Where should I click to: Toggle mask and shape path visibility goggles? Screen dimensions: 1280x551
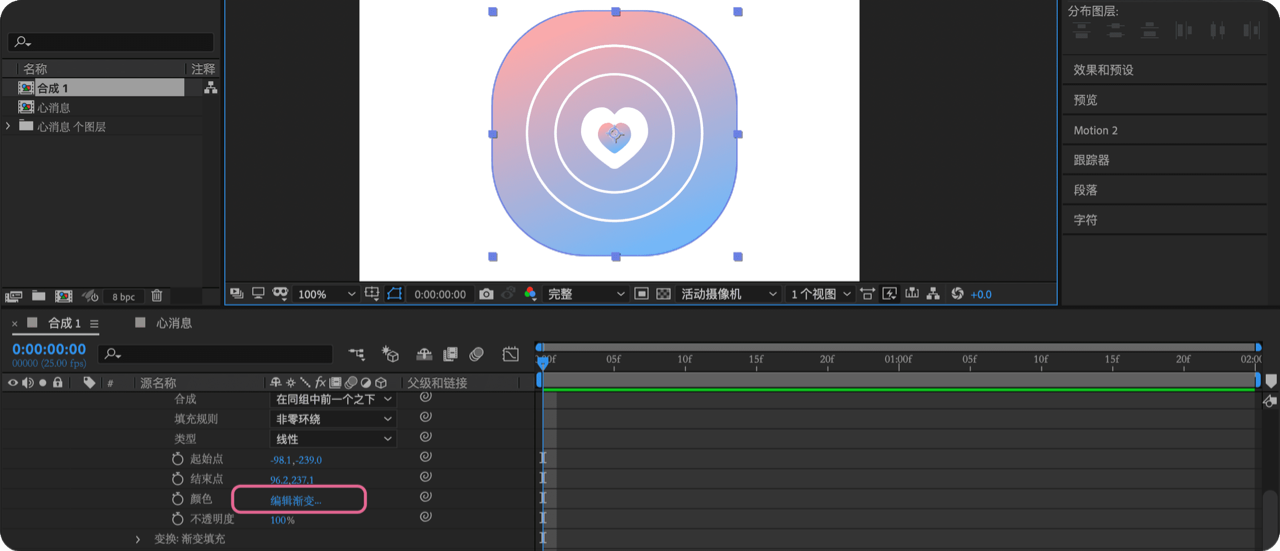click(x=280, y=294)
